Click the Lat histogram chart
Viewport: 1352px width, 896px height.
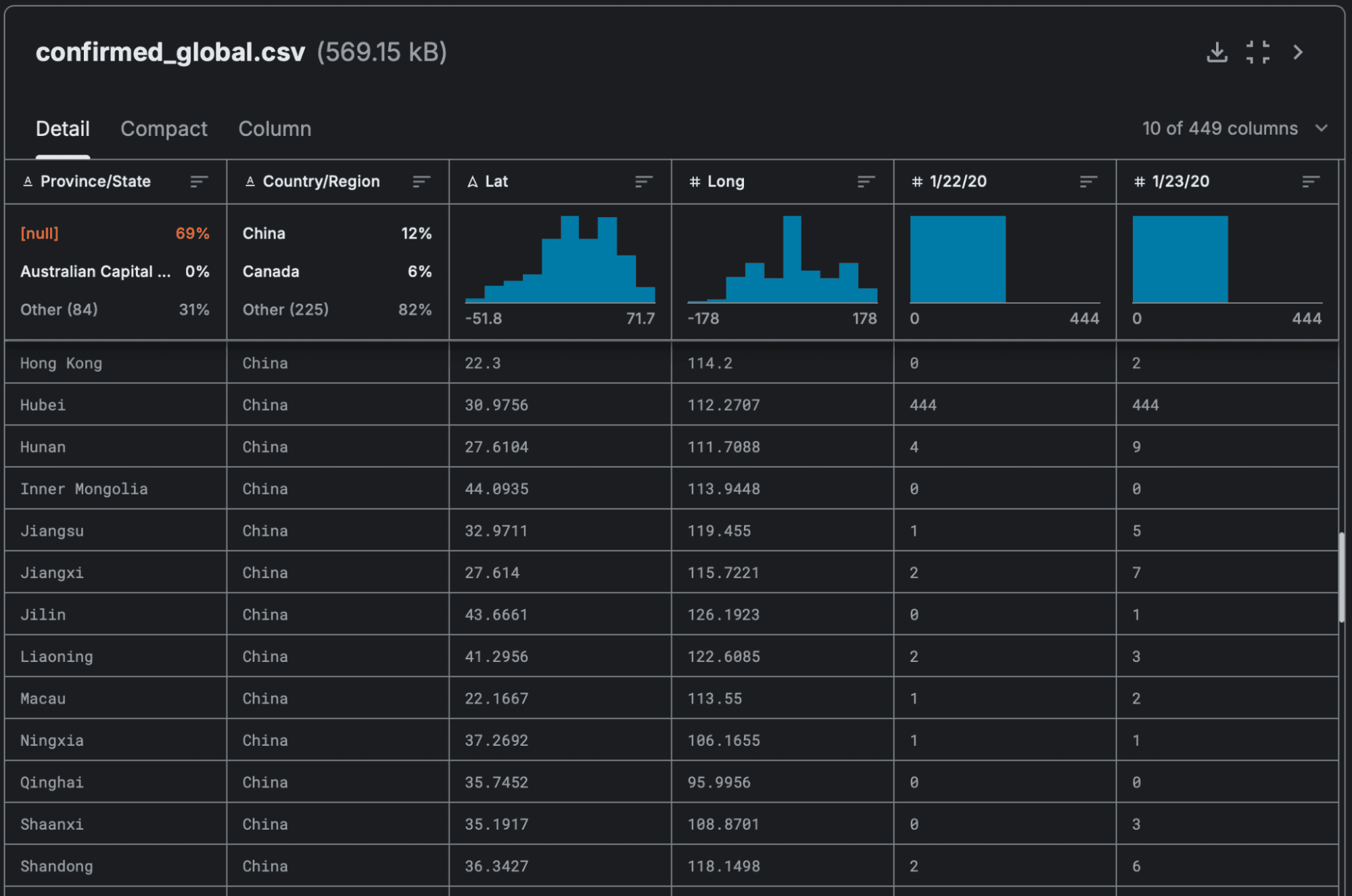tap(560, 260)
